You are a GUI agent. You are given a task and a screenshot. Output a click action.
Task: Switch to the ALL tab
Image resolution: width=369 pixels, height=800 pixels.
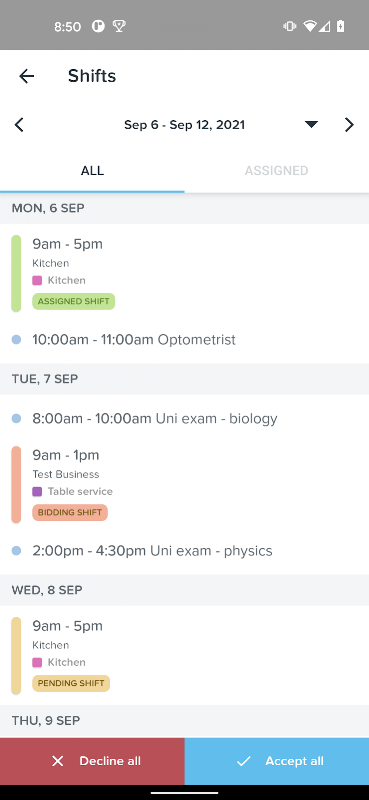92,170
